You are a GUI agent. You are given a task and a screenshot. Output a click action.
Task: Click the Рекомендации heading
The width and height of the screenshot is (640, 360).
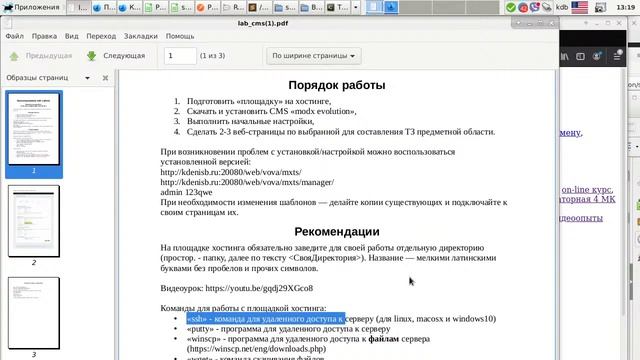tap(337, 231)
